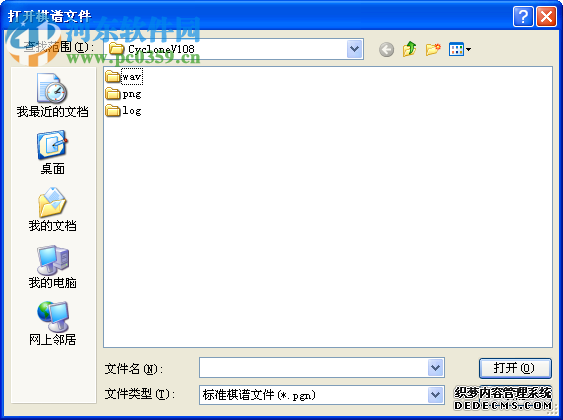Click into the 文件名 text field
The width and height of the screenshot is (563, 420).
pos(313,368)
